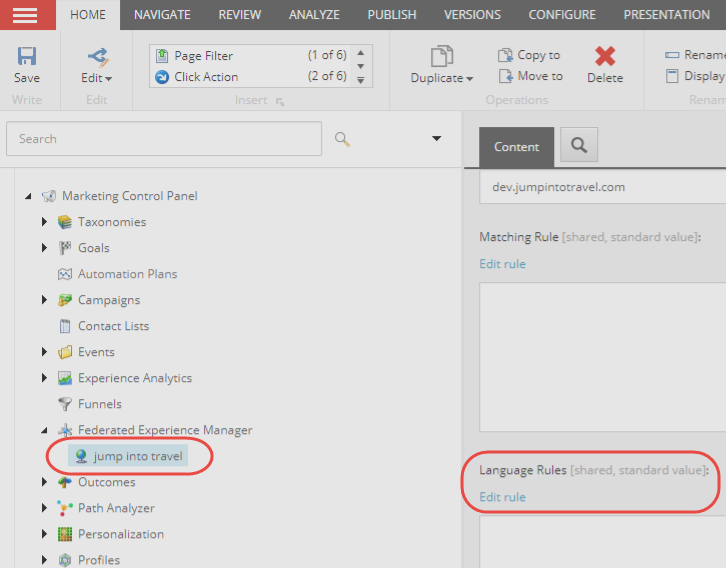Image resolution: width=726 pixels, height=568 pixels.
Task: Click Edit rule under Language Rules
Action: (502, 497)
